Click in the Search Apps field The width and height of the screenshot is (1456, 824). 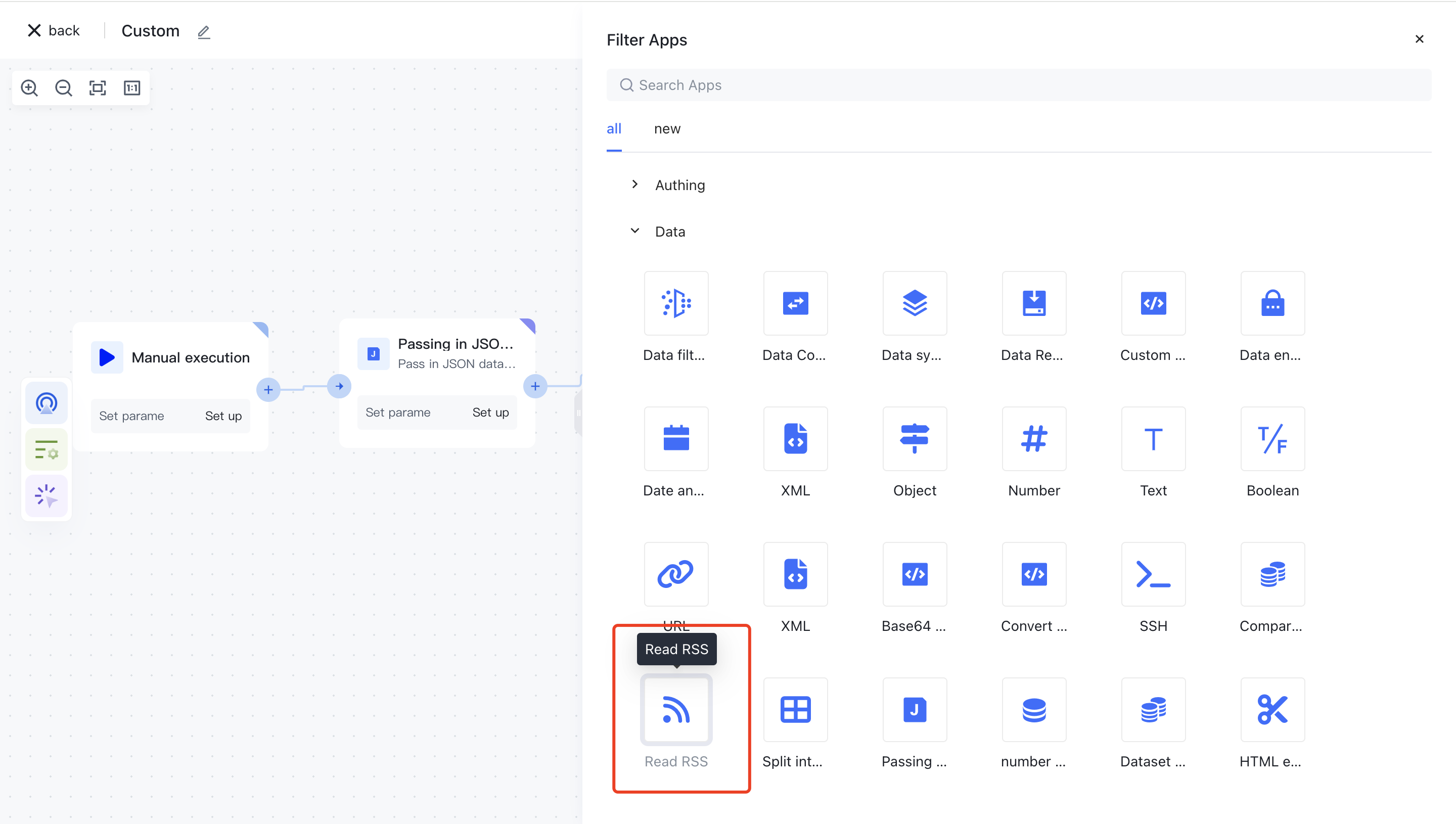tap(1019, 85)
